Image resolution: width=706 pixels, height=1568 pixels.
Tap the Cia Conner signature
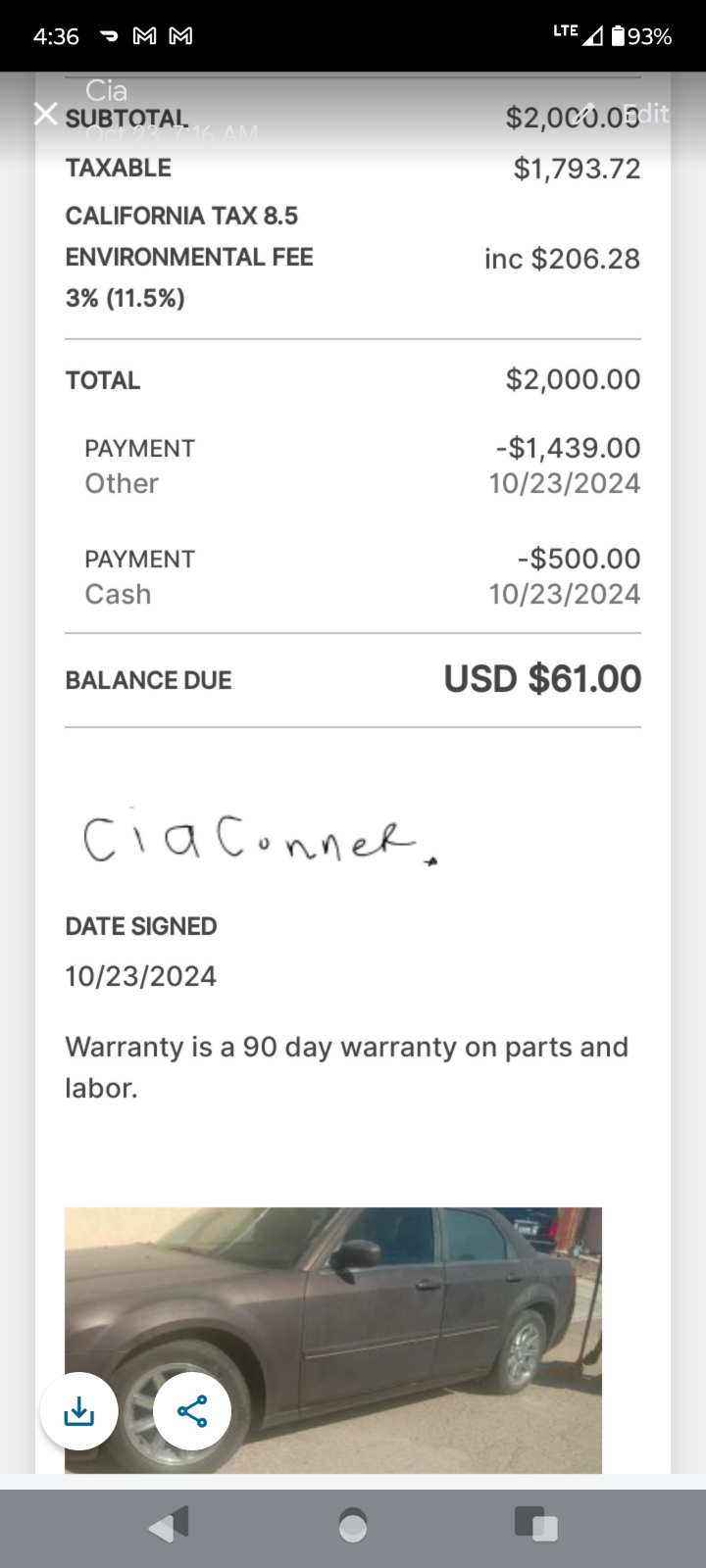coord(255,839)
